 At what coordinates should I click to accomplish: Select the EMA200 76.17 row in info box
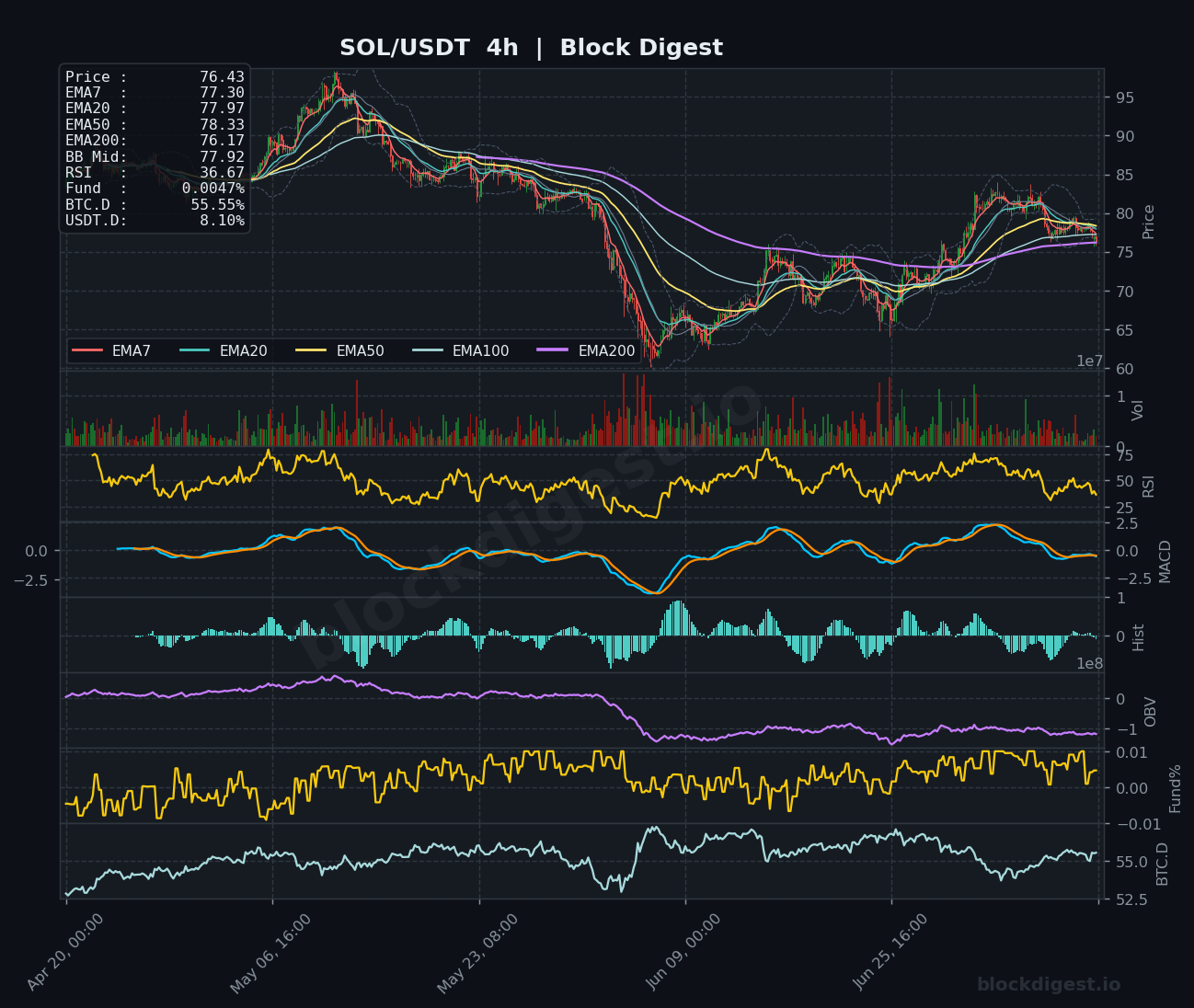155,141
